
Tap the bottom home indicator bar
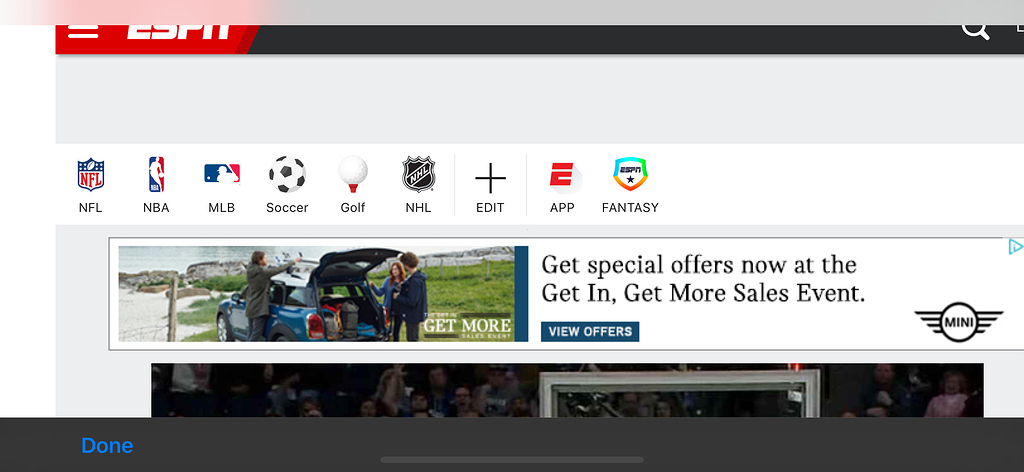[x=512, y=460]
